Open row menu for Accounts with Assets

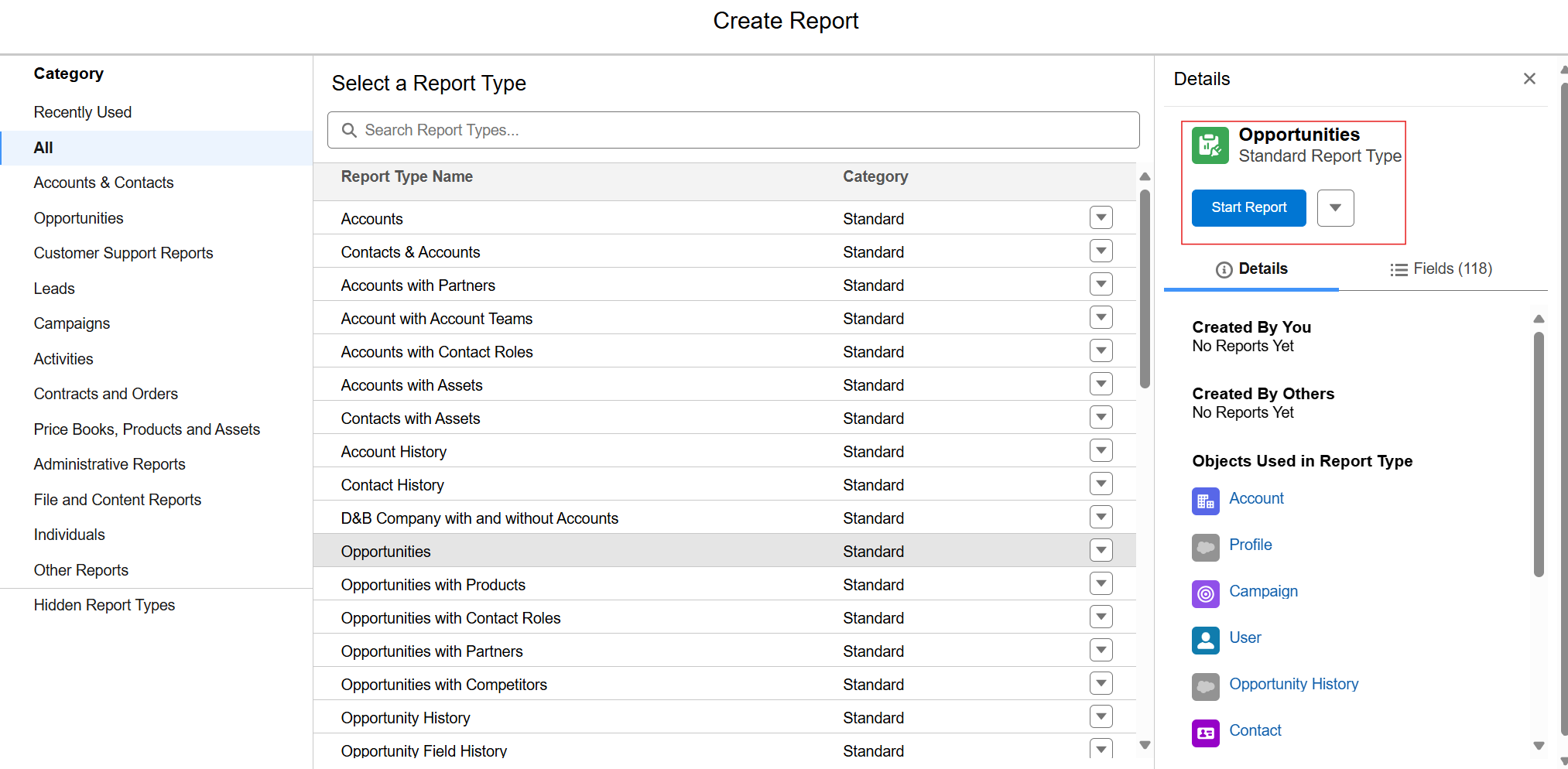click(1101, 384)
